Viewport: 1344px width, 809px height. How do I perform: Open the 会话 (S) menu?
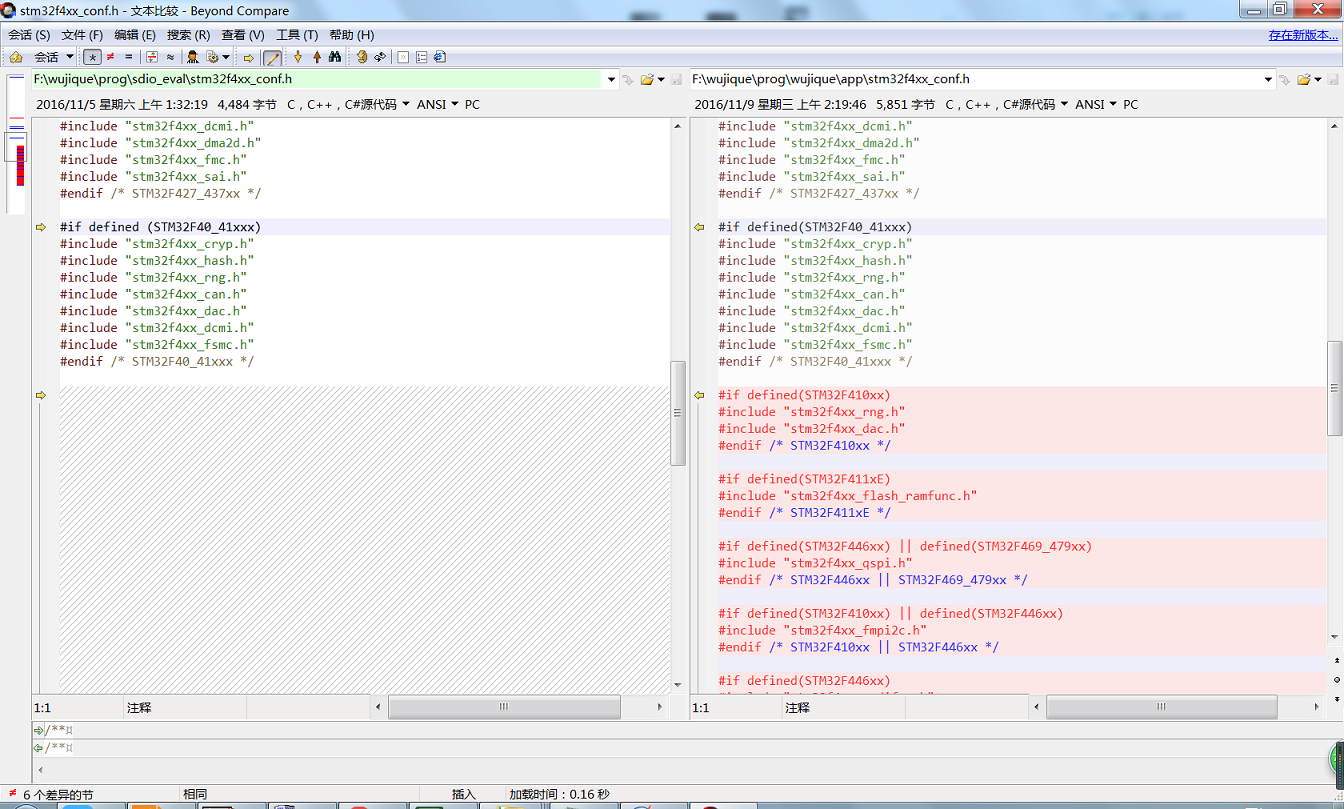[29, 35]
